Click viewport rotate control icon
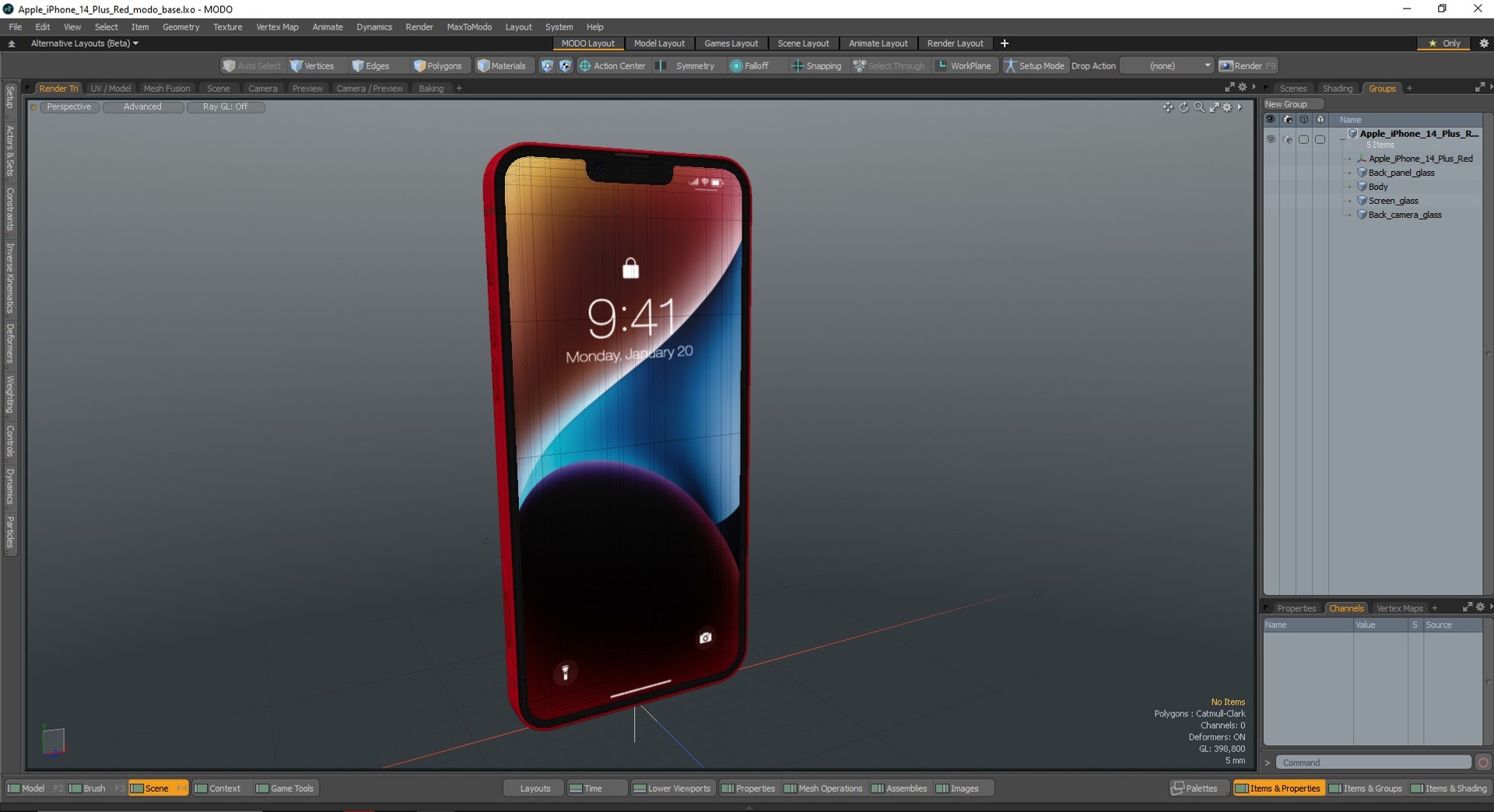 tap(1184, 107)
